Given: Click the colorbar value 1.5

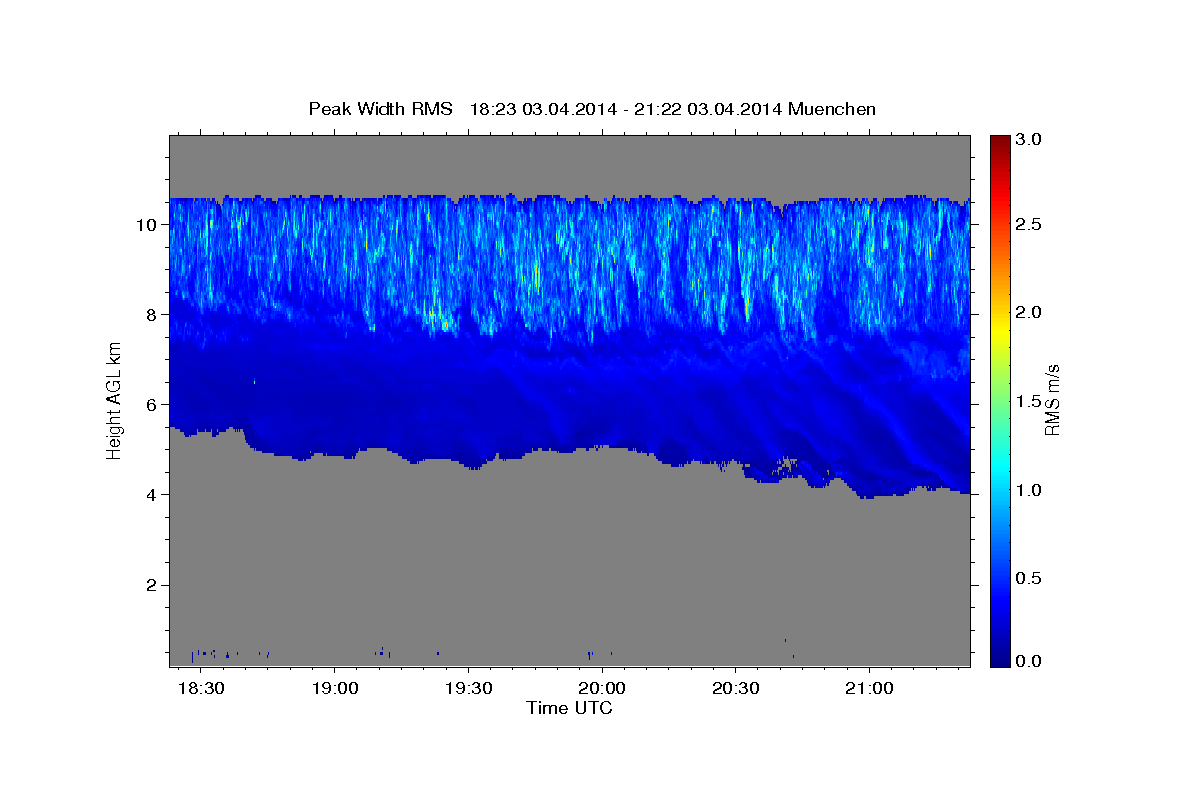Looking at the screenshot, I should pos(1029,401).
